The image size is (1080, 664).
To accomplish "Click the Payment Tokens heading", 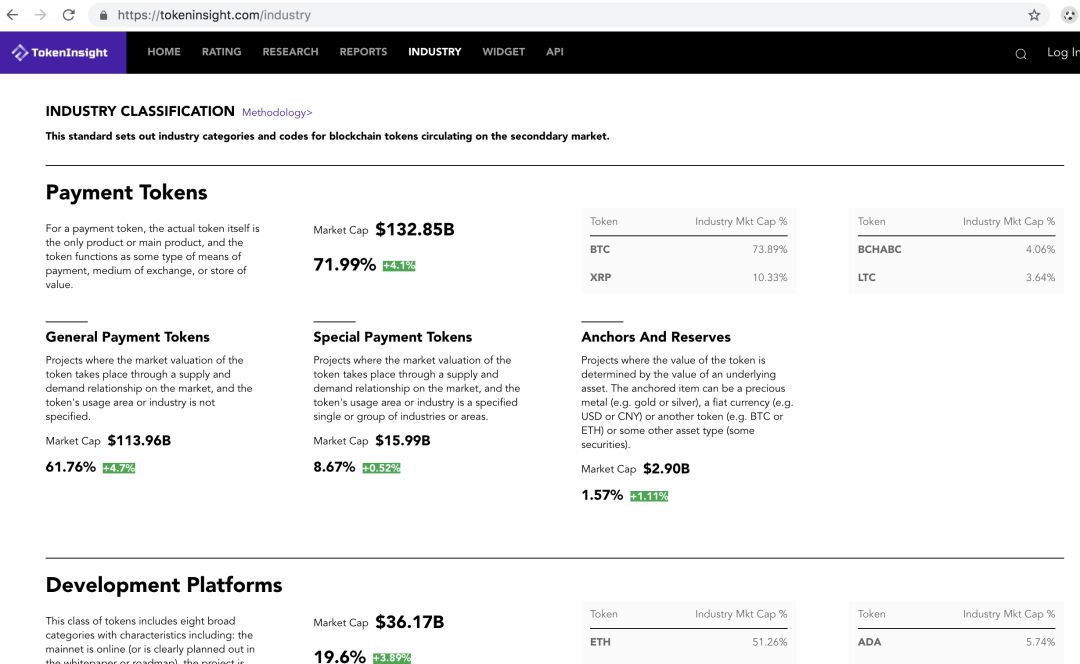I will [x=126, y=192].
